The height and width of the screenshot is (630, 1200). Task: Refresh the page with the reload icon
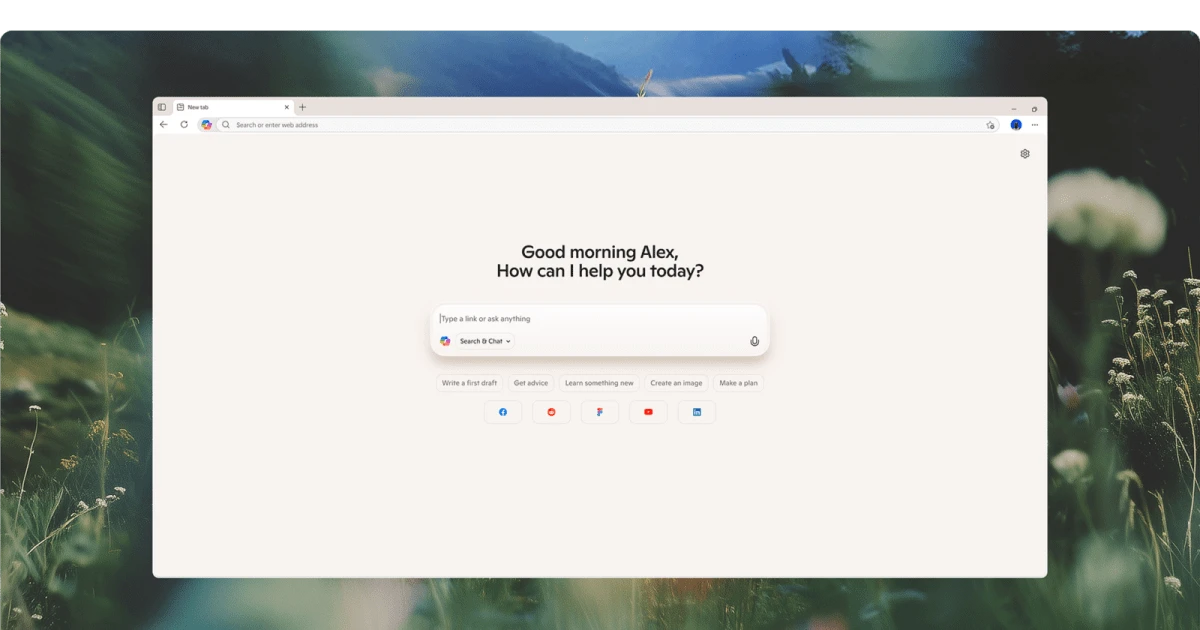point(184,125)
